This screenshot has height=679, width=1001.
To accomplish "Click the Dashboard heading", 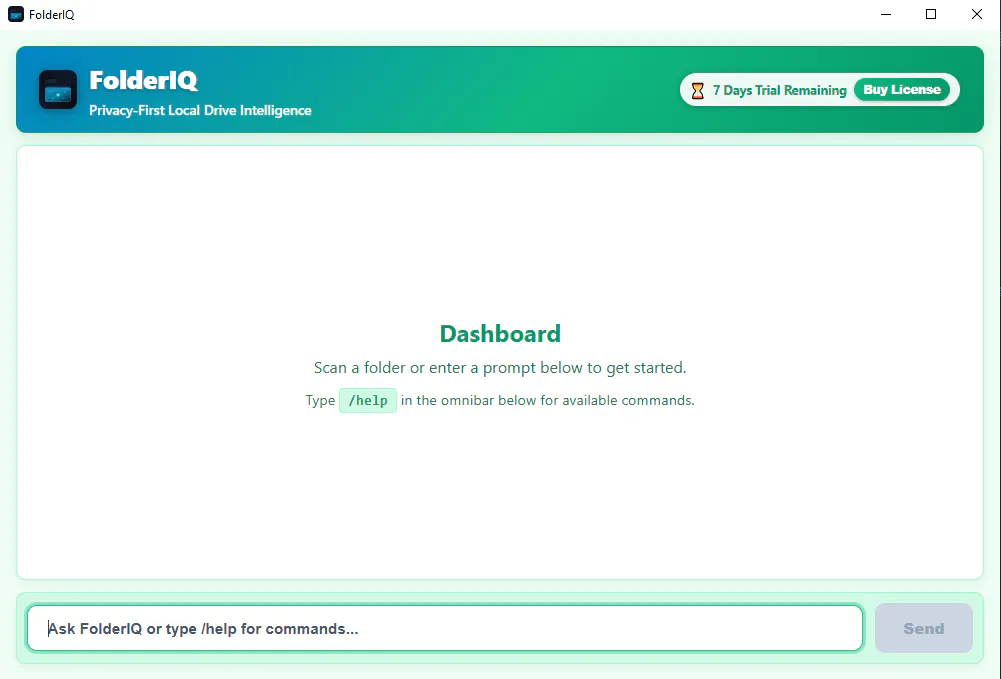I will 500,334.
